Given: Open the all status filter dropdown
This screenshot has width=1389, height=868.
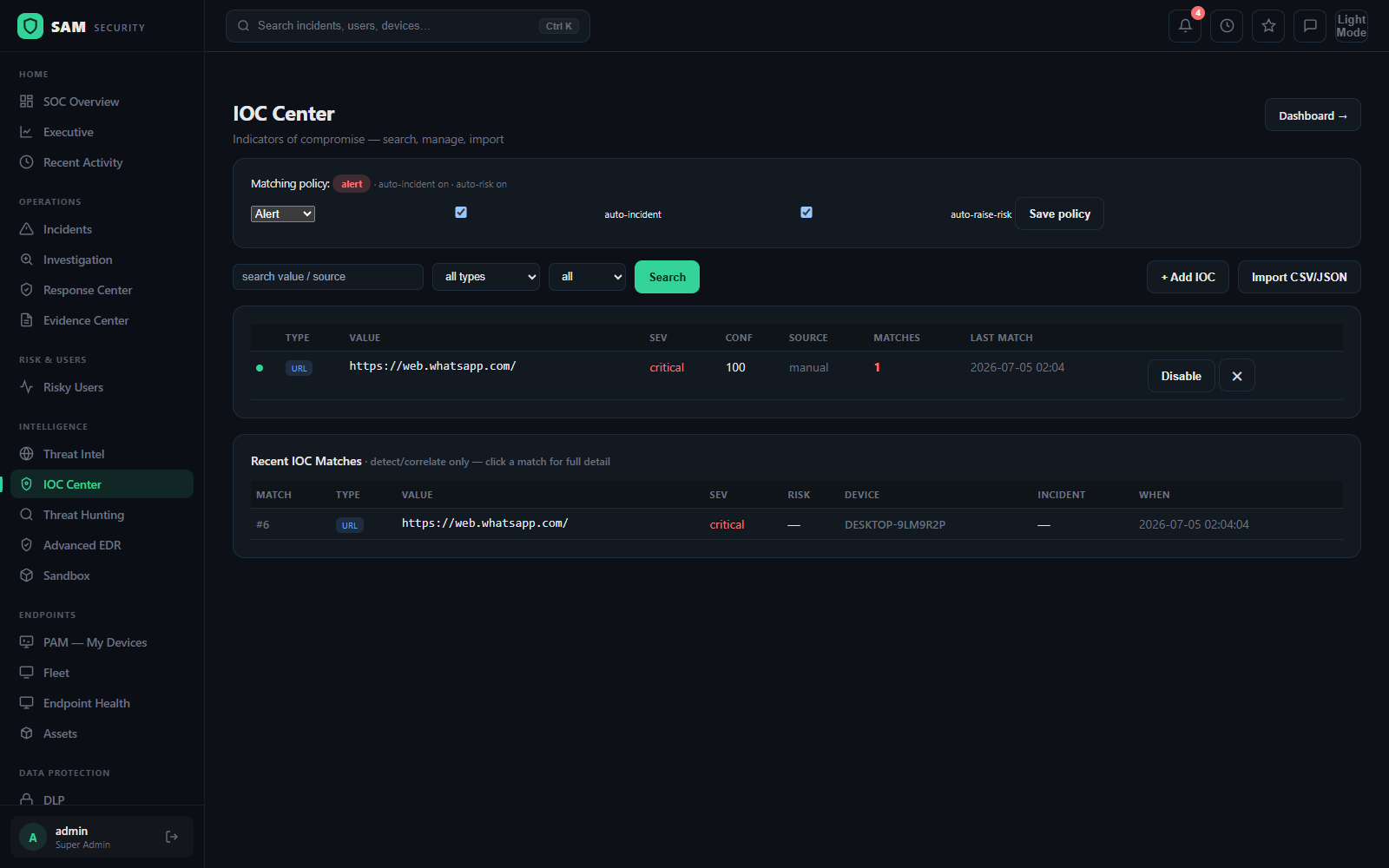Looking at the screenshot, I should coord(587,277).
